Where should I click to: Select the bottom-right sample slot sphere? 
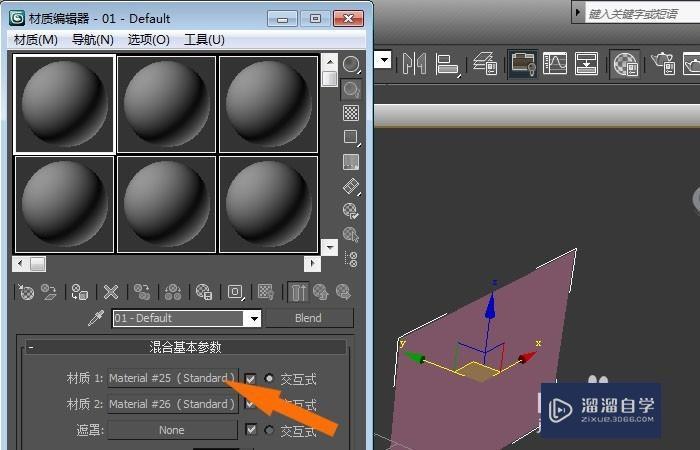point(268,204)
